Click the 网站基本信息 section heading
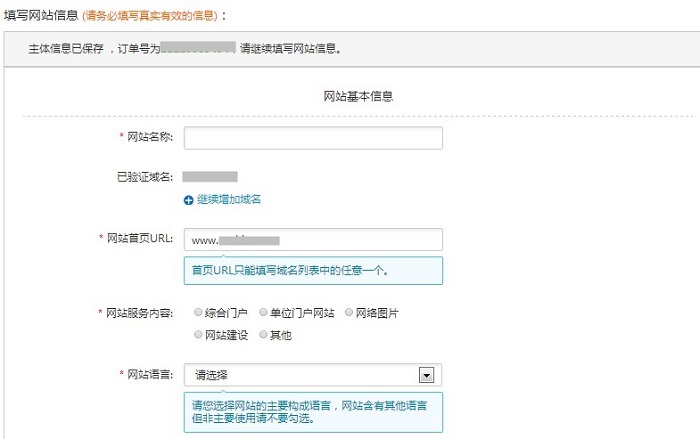Image resolution: width=700 pixels, height=439 pixels. [x=358, y=97]
